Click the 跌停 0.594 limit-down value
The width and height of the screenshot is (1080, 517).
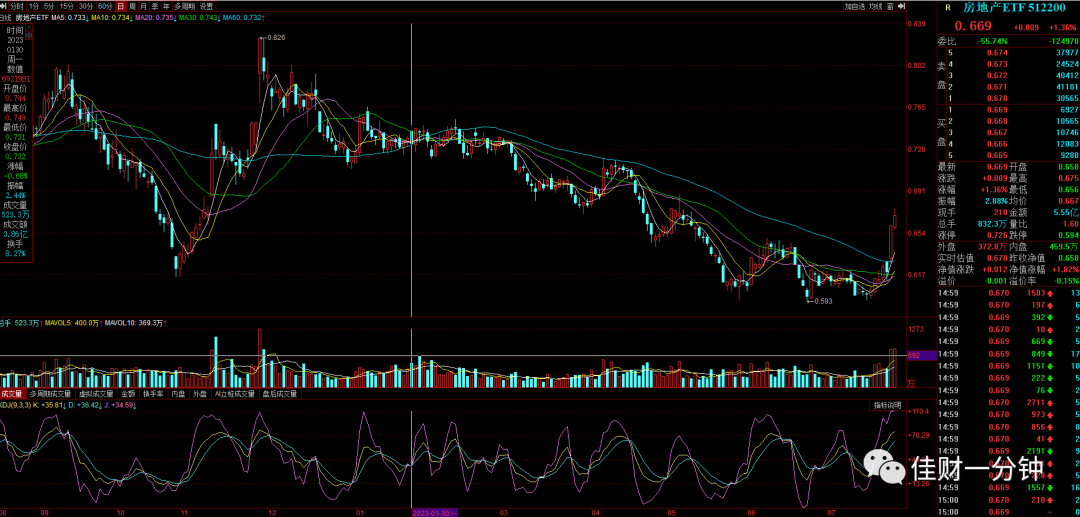point(1068,235)
